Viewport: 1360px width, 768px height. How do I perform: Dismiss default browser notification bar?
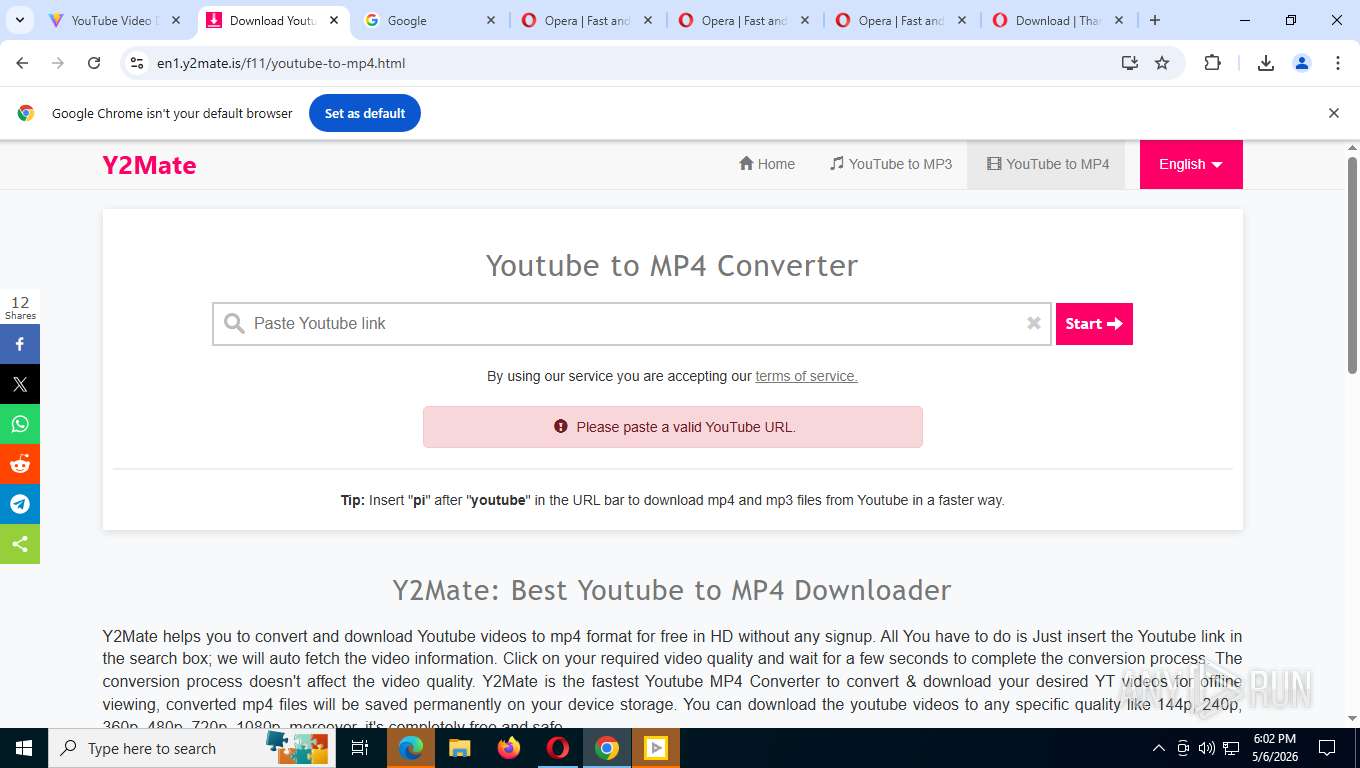[x=1333, y=113]
